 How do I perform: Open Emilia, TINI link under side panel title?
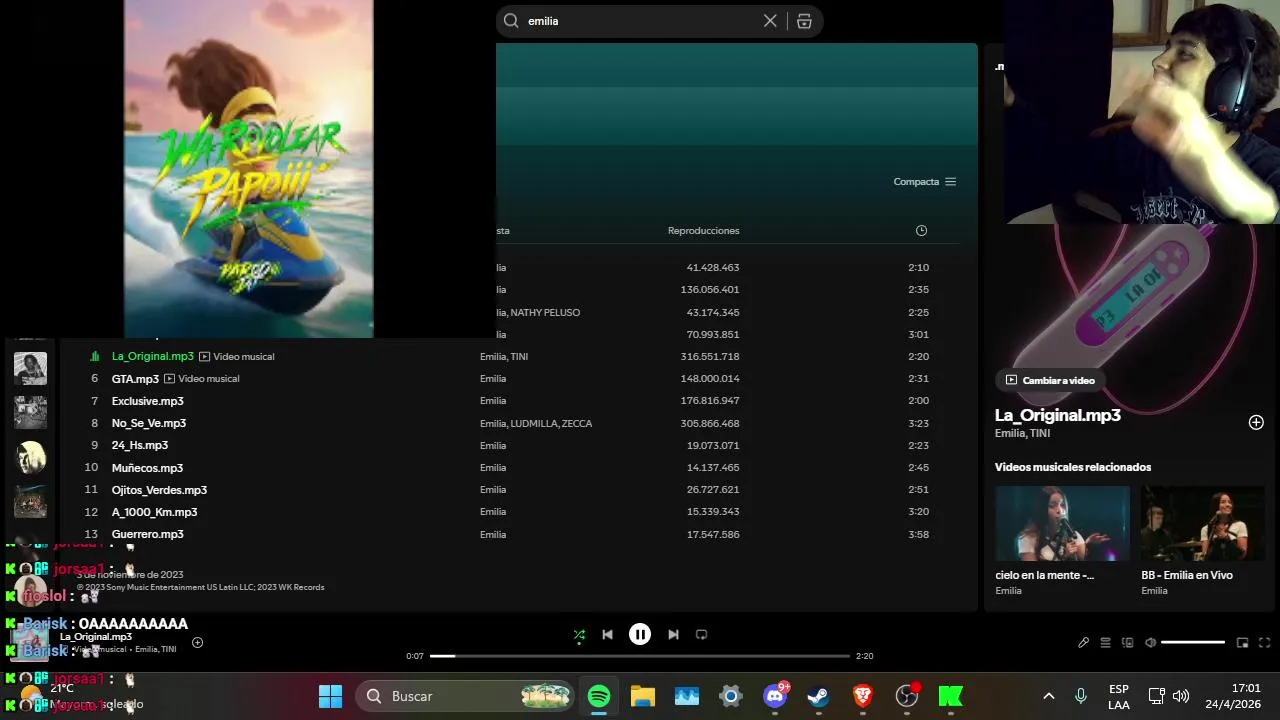pos(1022,433)
